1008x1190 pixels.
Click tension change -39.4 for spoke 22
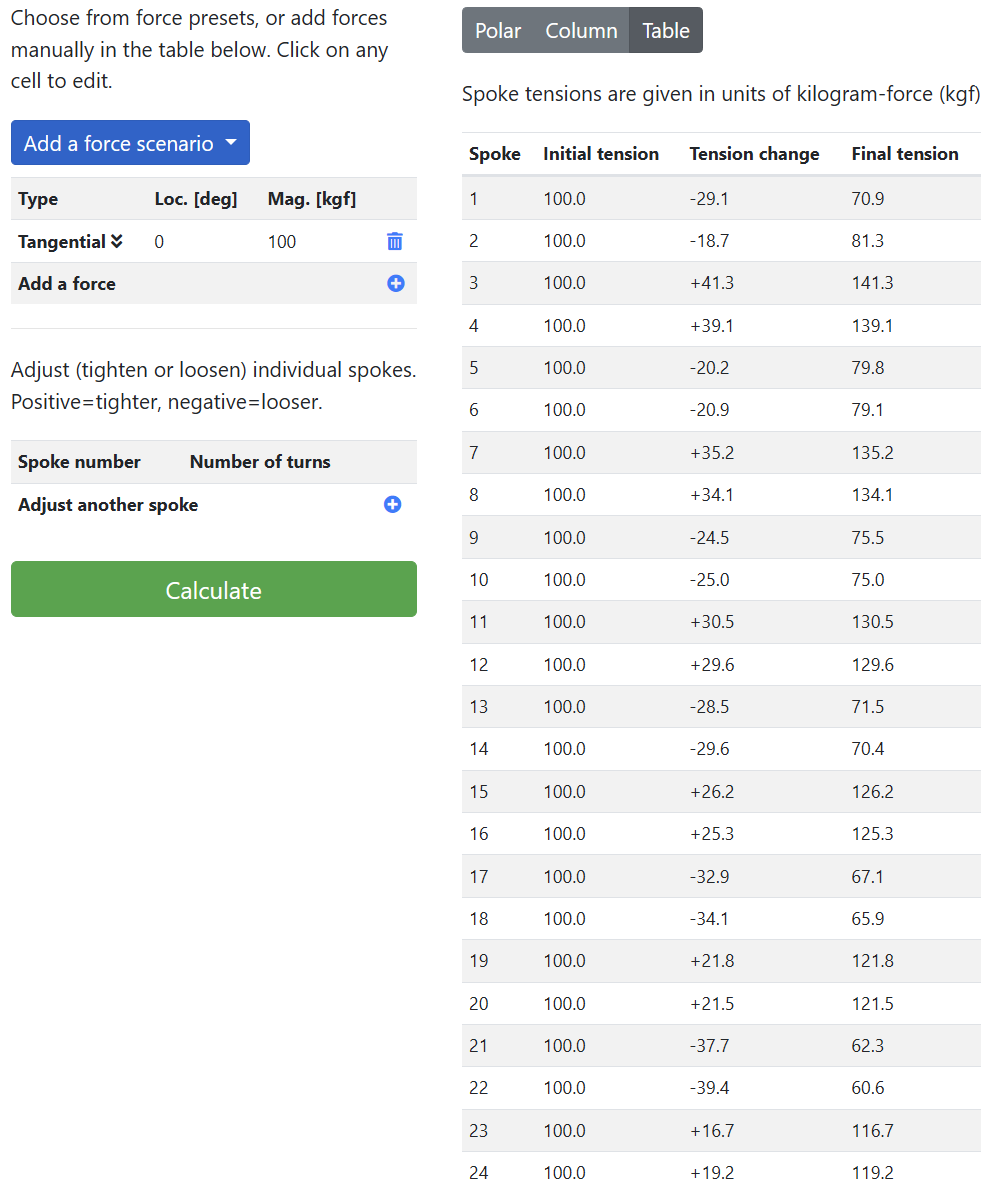709,1088
